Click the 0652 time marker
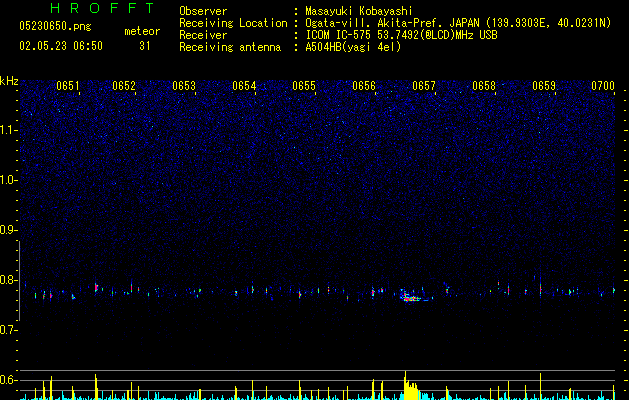 [x=124, y=86]
